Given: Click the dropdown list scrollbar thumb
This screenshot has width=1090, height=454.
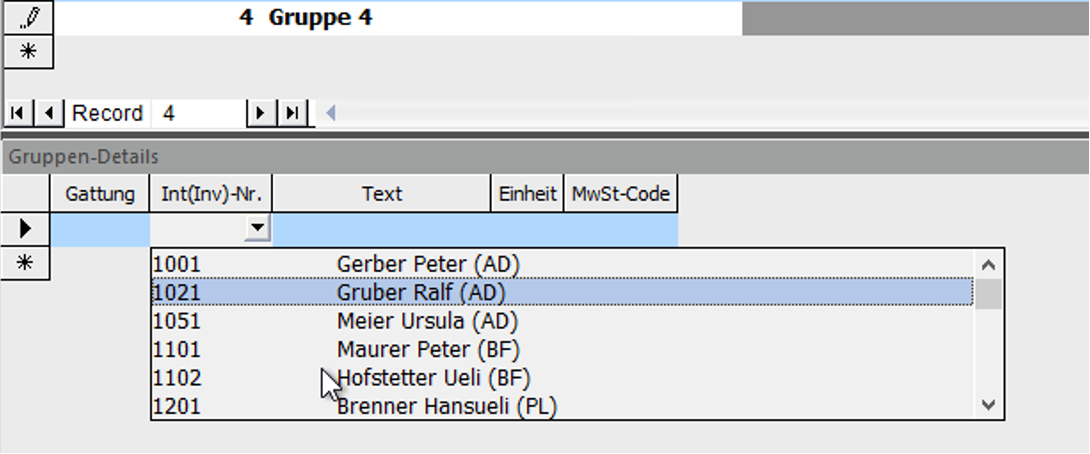Looking at the screenshot, I should [x=988, y=294].
